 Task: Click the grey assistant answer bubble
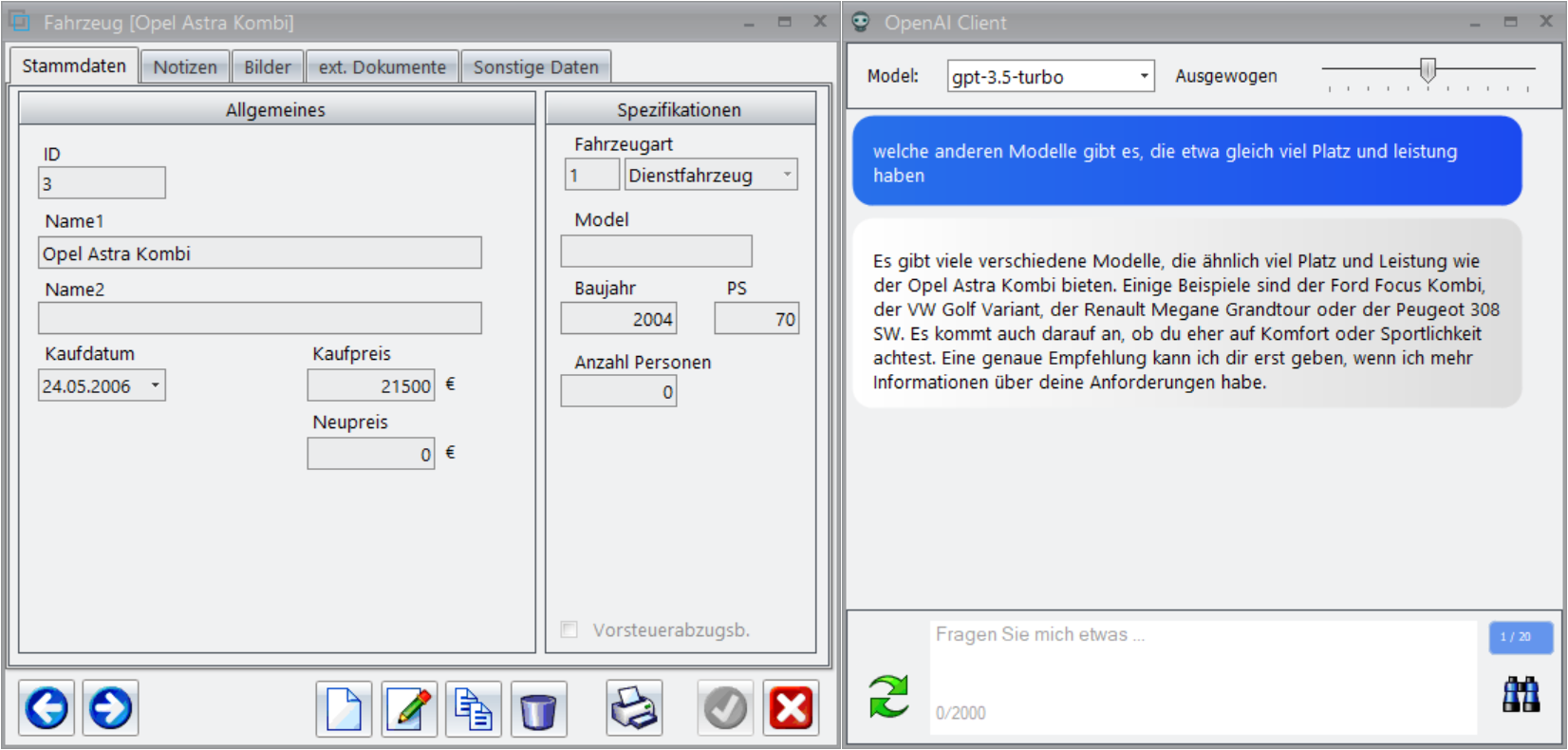1186,314
